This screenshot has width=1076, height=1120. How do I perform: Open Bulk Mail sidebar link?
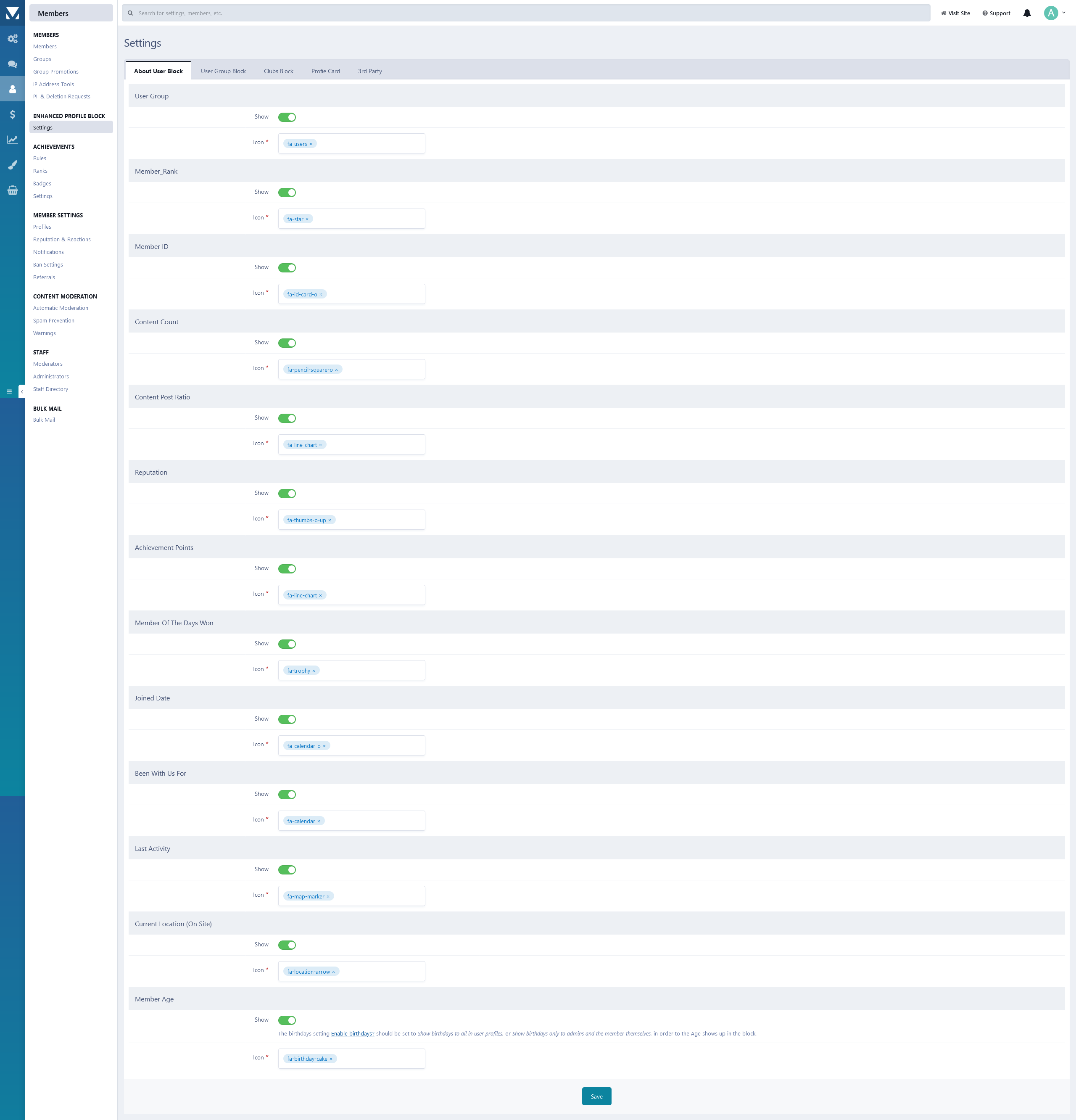(x=44, y=420)
